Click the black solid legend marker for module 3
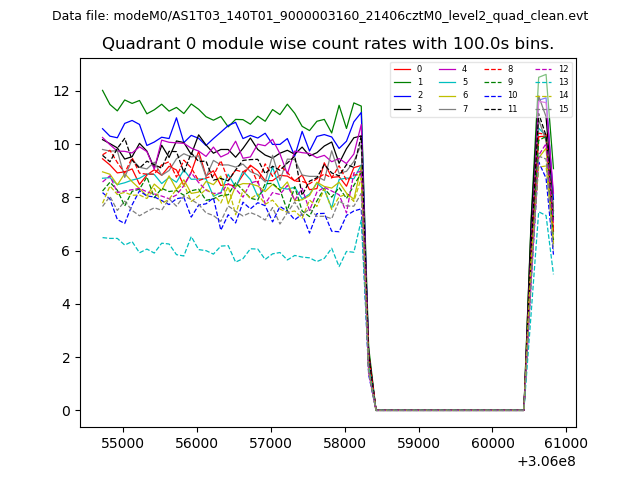 coord(401,108)
